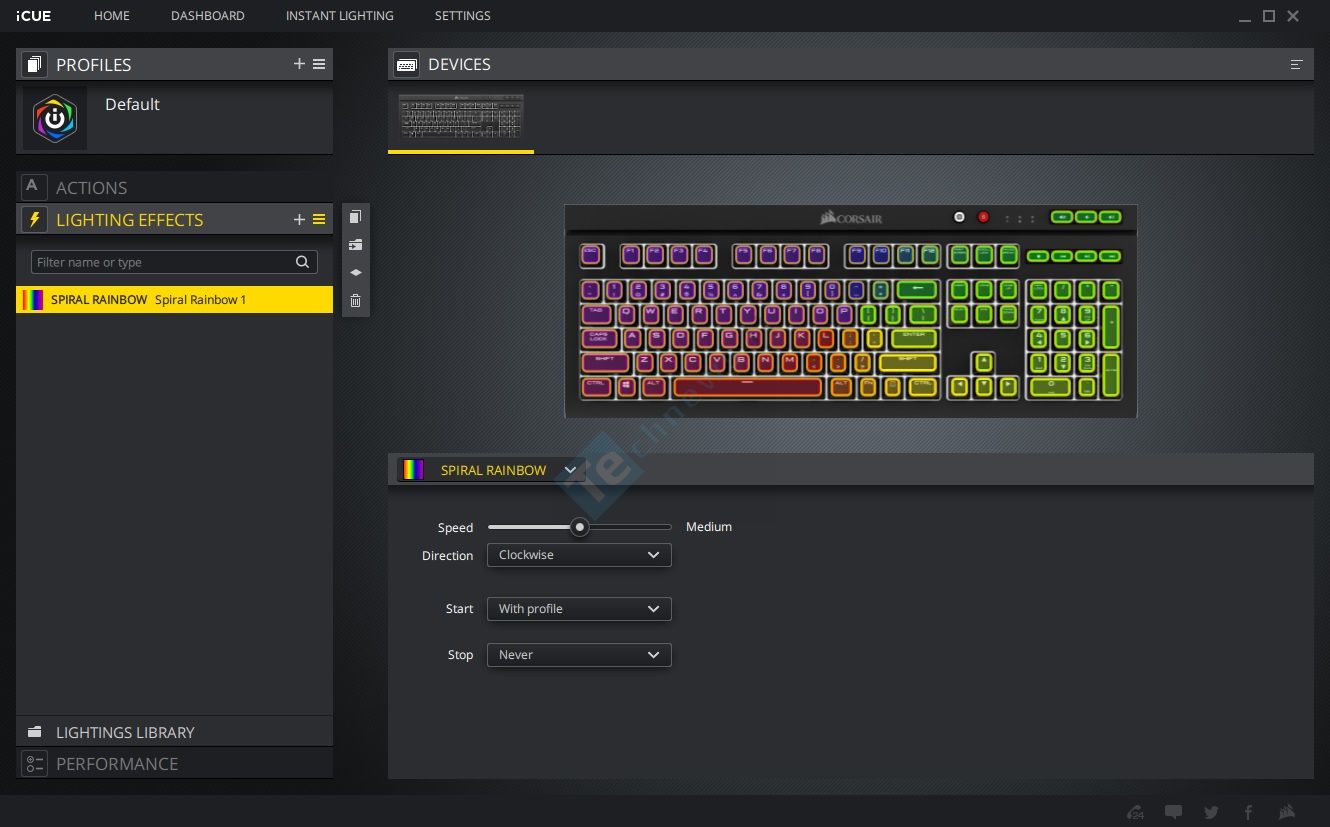Click the Caps Lock key on keyboard preview
Screen dimensions: 1330x827
598,338
